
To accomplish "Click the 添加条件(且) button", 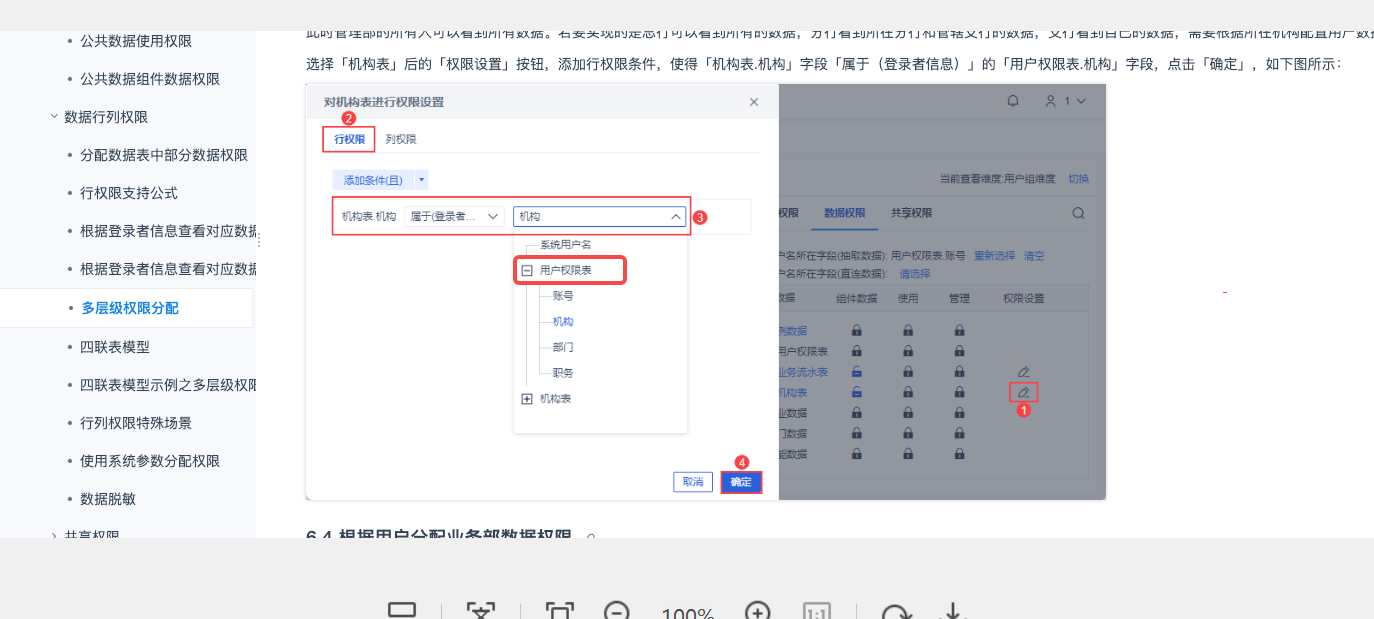I will (373, 180).
